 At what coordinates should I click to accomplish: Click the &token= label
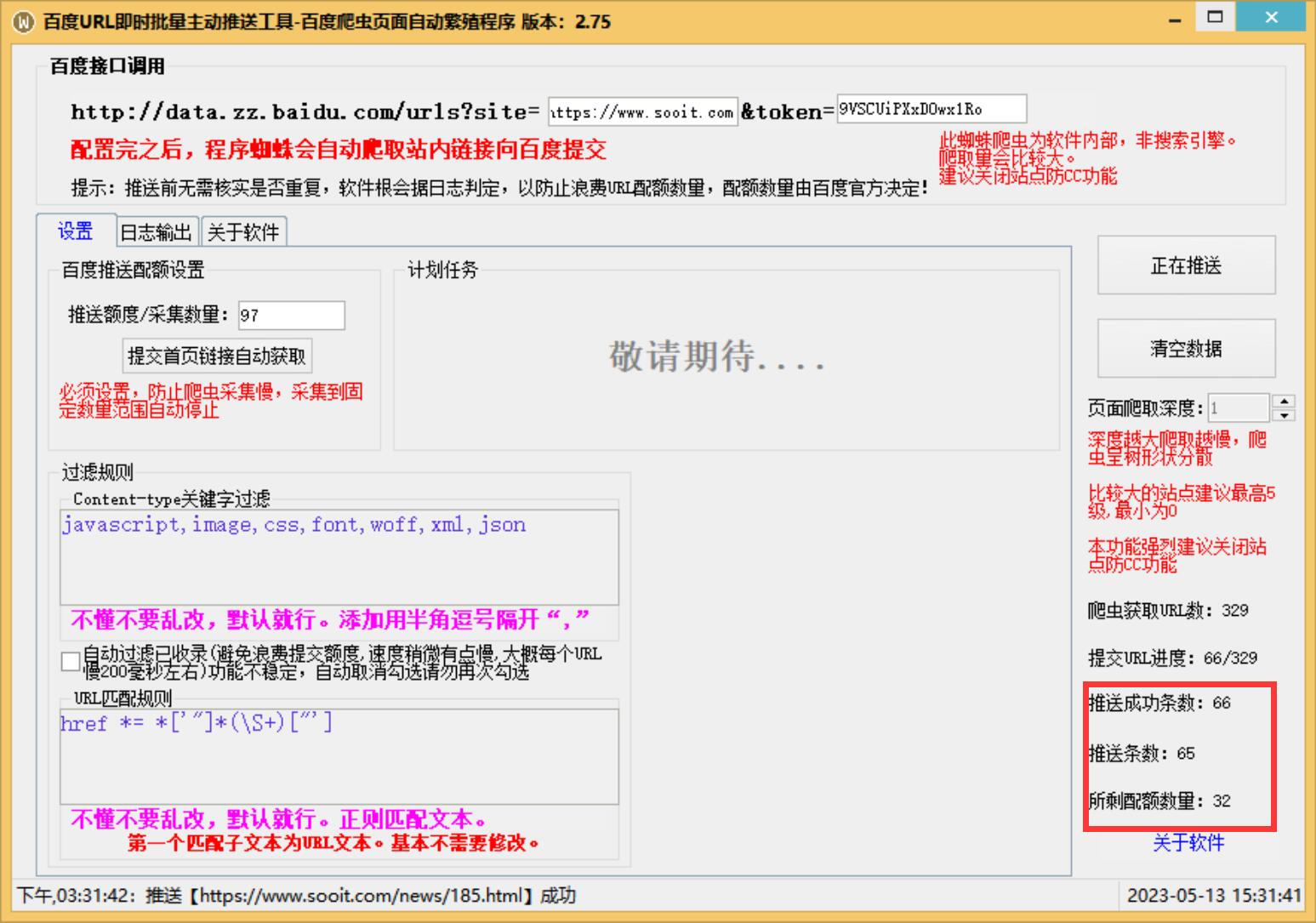pyautogui.click(x=787, y=111)
